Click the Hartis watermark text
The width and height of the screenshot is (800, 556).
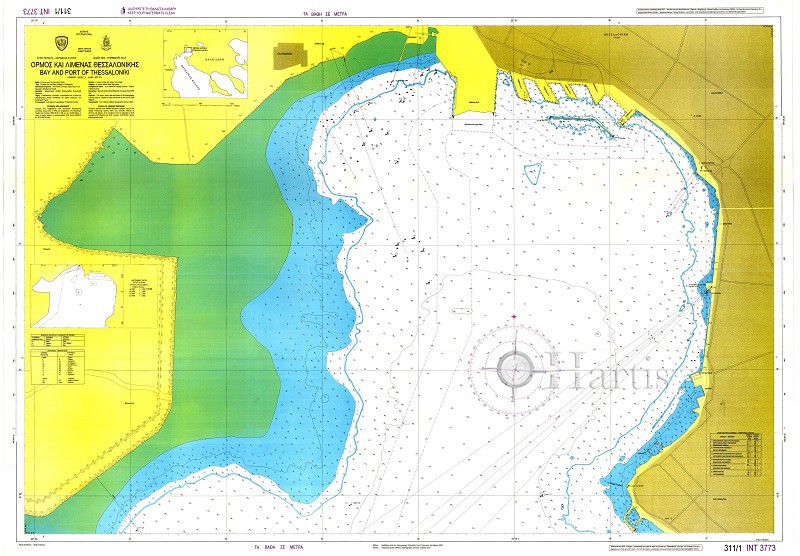pyautogui.click(x=605, y=371)
